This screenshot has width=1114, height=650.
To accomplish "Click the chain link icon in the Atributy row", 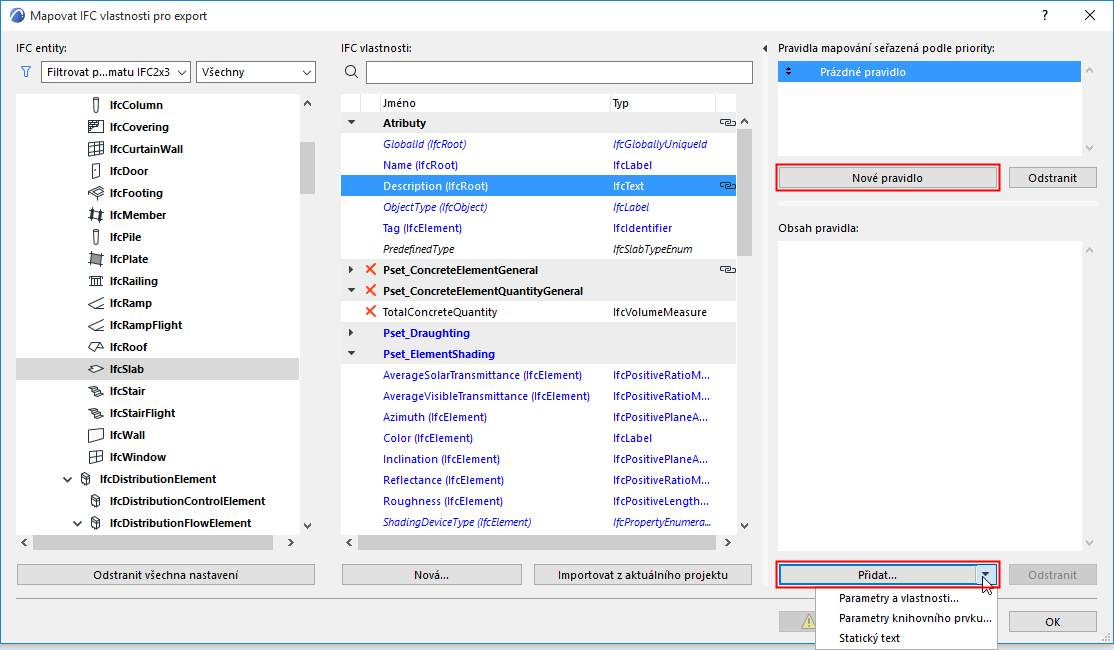I will (x=727, y=123).
